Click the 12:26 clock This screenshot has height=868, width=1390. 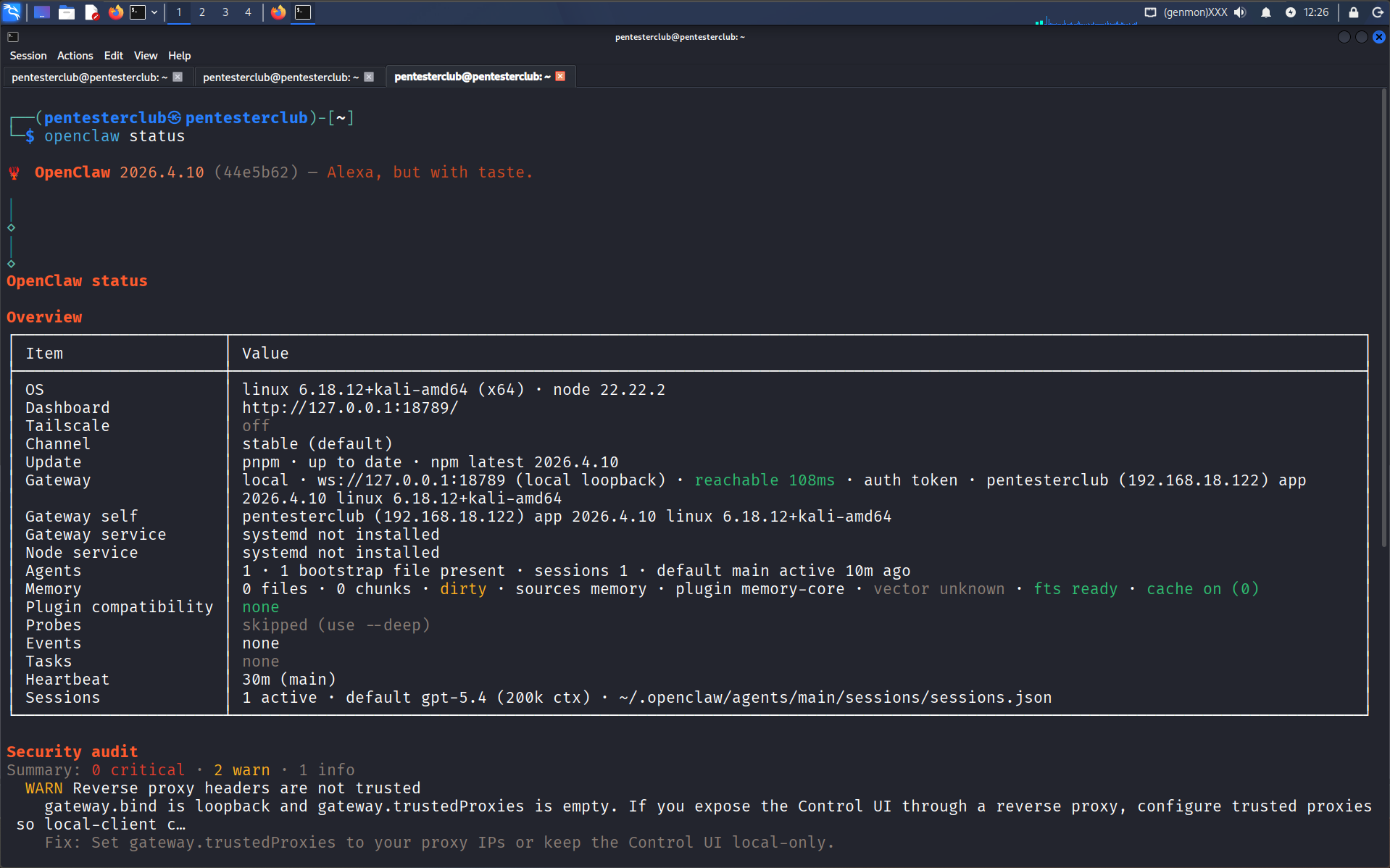pos(1316,12)
